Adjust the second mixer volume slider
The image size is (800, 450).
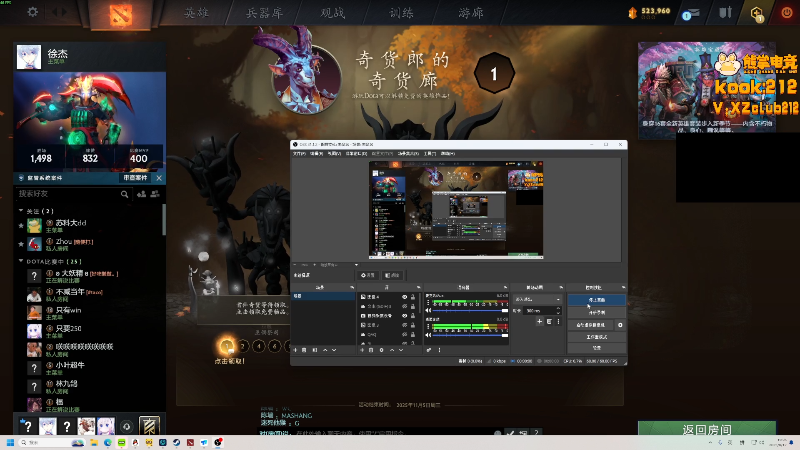click(470, 335)
